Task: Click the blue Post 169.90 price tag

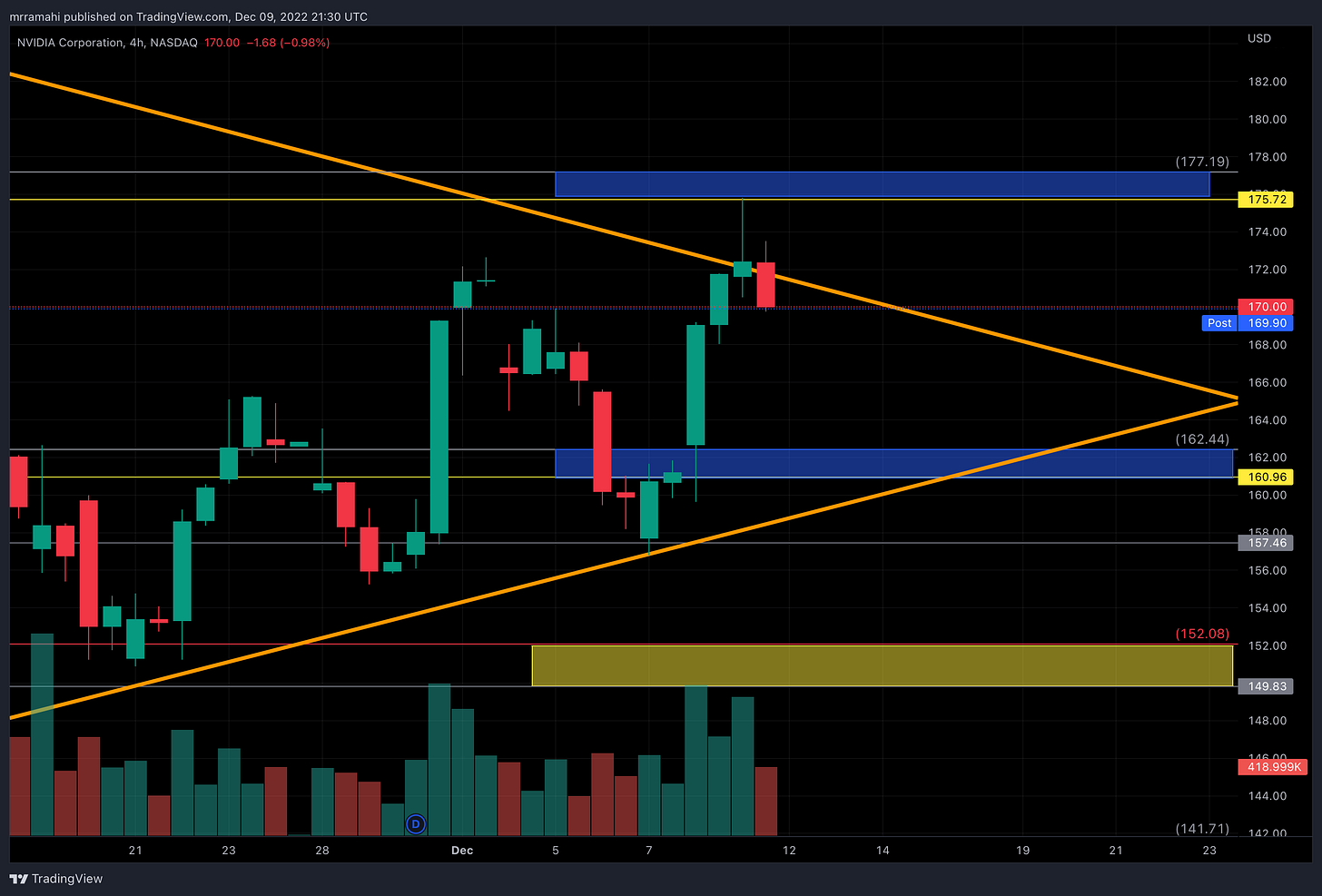Action: coord(1247,323)
